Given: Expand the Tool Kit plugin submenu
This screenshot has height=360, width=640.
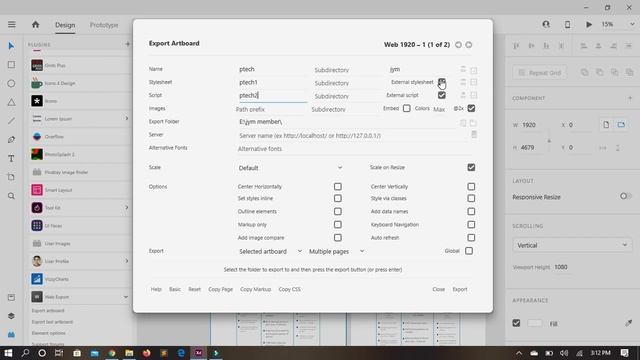Looking at the screenshot, I should [126, 207].
